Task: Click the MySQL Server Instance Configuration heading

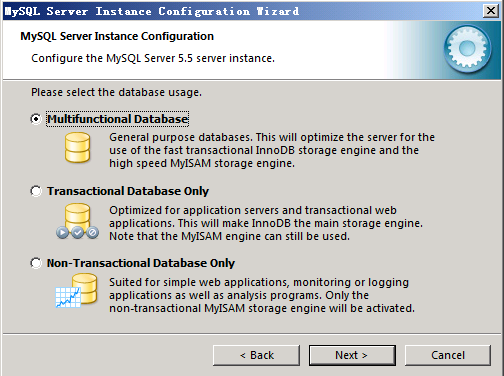Action: (x=117, y=36)
